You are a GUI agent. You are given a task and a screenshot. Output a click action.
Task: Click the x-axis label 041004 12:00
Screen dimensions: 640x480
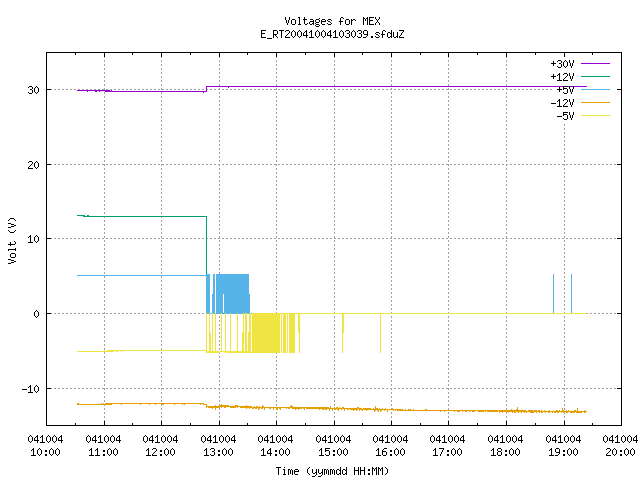(160, 446)
